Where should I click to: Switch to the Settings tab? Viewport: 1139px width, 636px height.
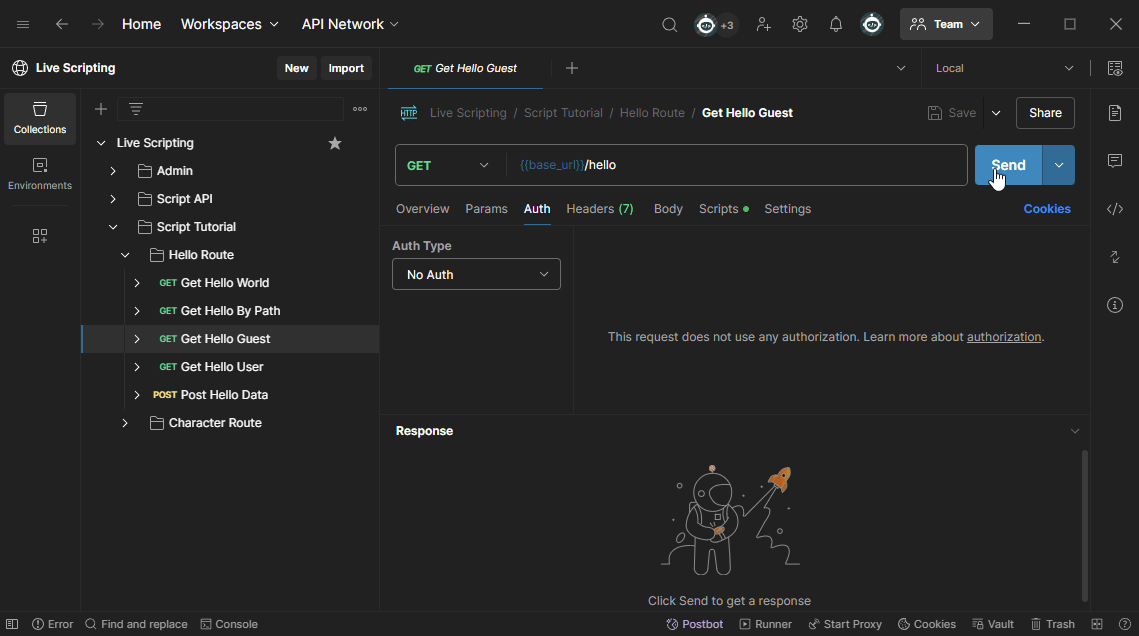pos(787,209)
